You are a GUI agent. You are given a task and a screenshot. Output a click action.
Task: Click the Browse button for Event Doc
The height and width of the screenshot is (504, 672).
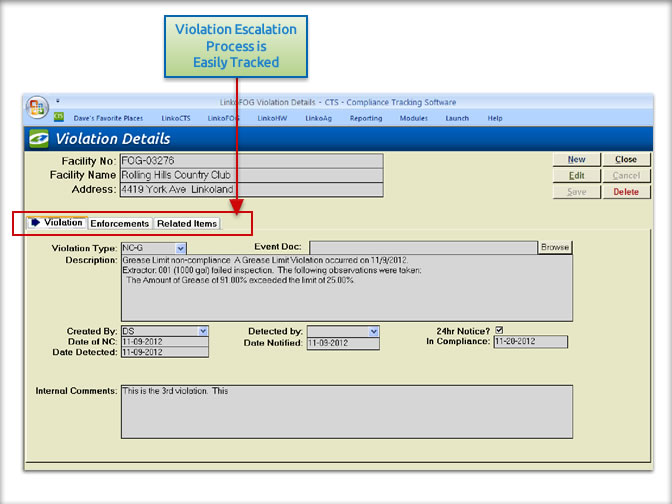click(554, 247)
